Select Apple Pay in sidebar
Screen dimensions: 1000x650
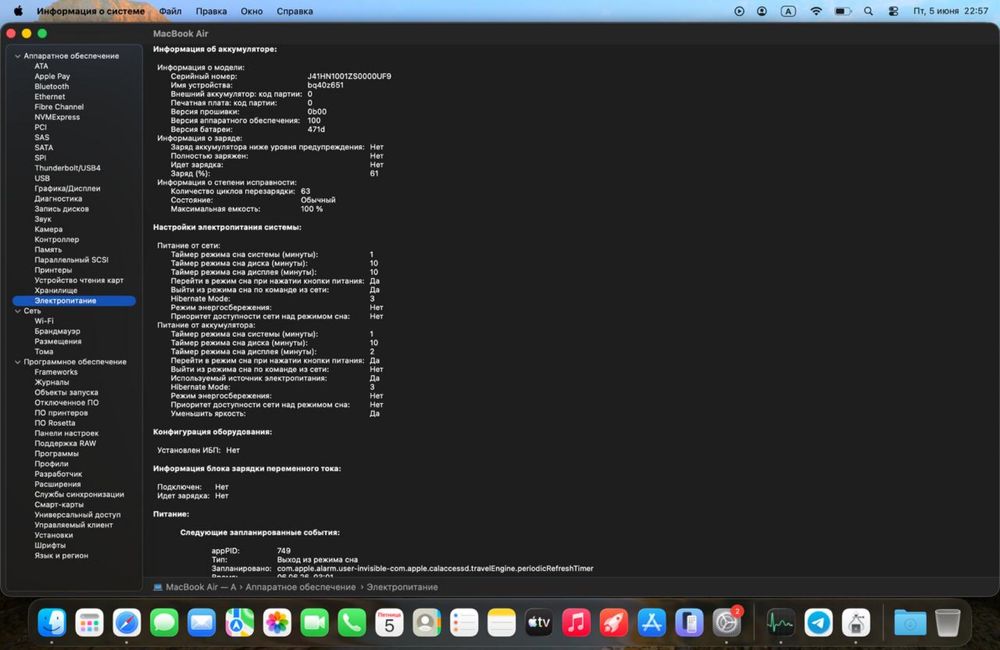tap(52, 76)
